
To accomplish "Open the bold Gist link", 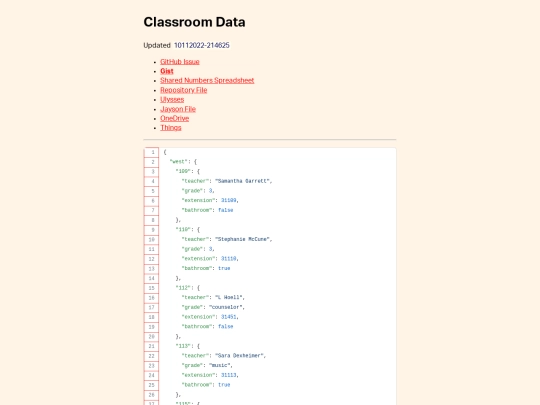I will point(167,71).
